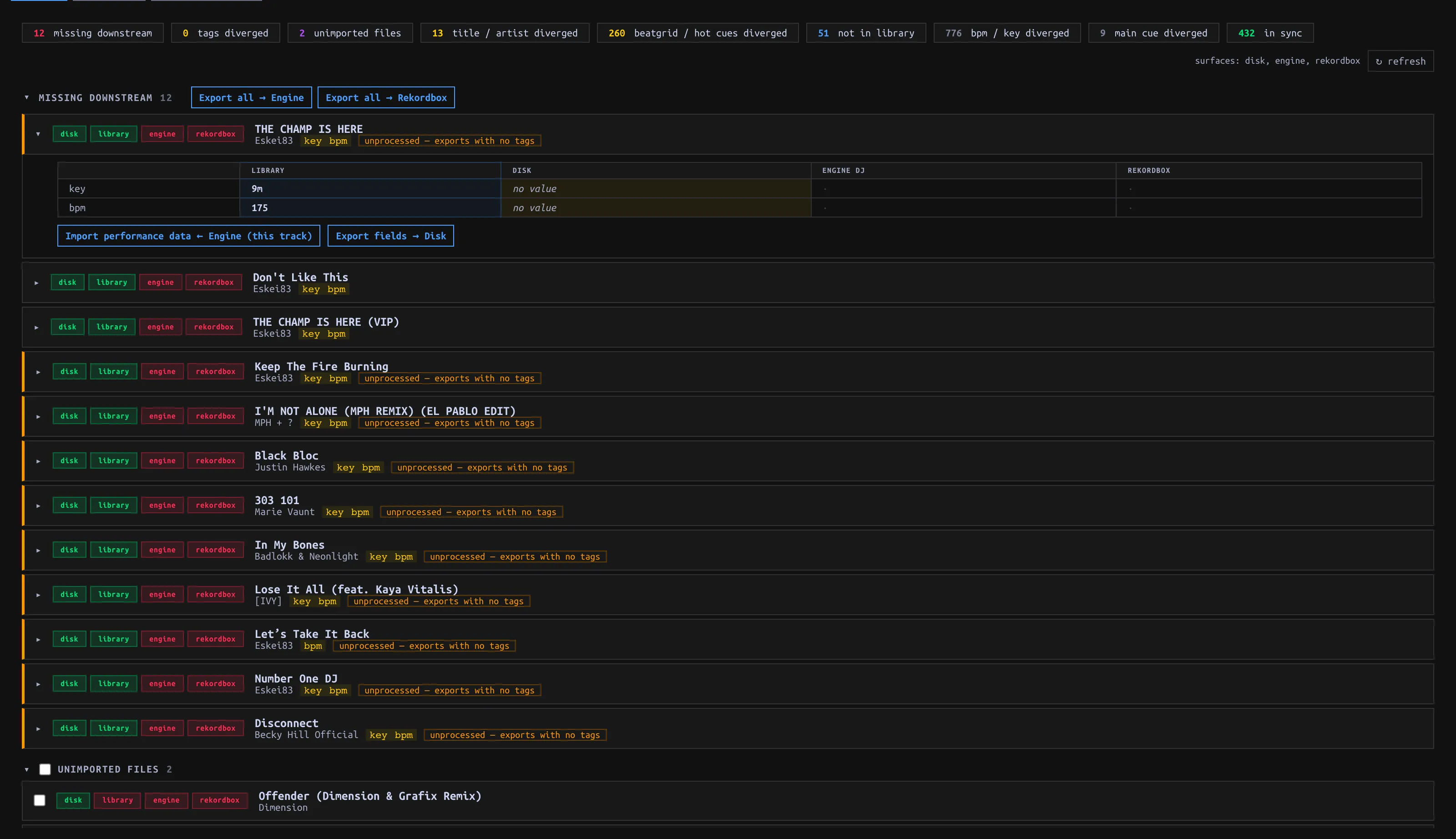The width and height of the screenshot is (1456, 839).
Task: Click key tag on Don't Like This row
Action: pyautogui.click(x=311, y=289)
